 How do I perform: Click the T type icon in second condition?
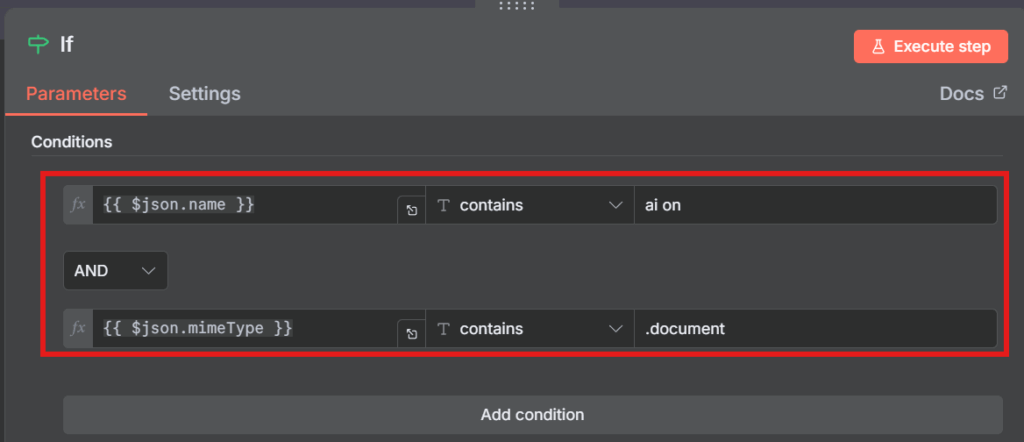[444, 328]
